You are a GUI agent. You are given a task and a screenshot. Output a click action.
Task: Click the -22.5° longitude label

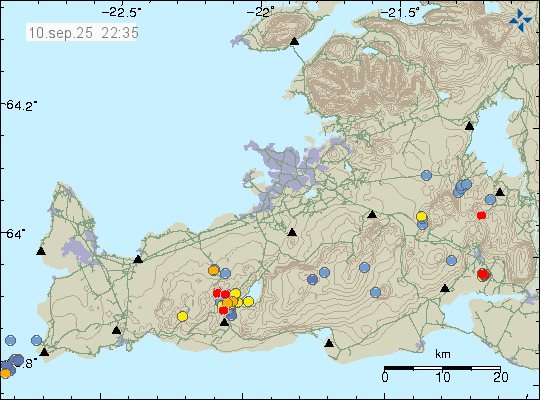coord(121,13)
